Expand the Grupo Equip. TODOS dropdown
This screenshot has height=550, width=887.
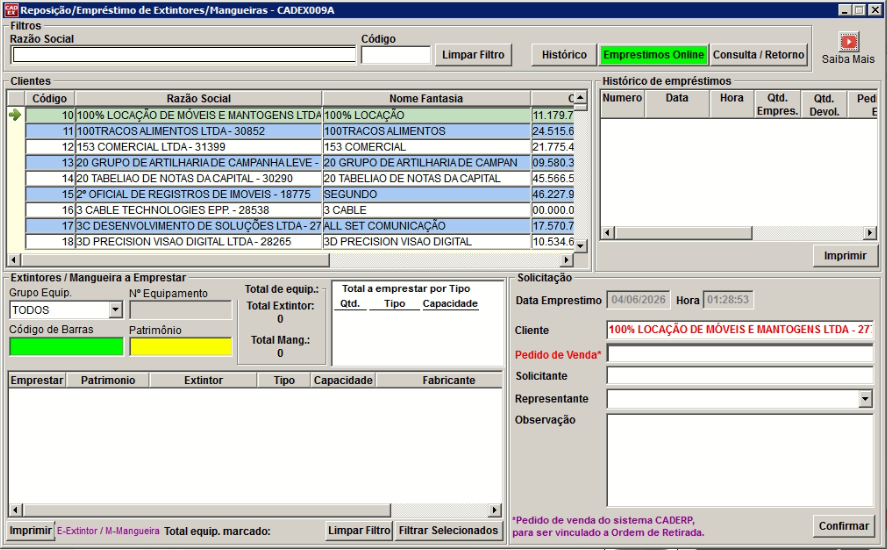(115, 310)
